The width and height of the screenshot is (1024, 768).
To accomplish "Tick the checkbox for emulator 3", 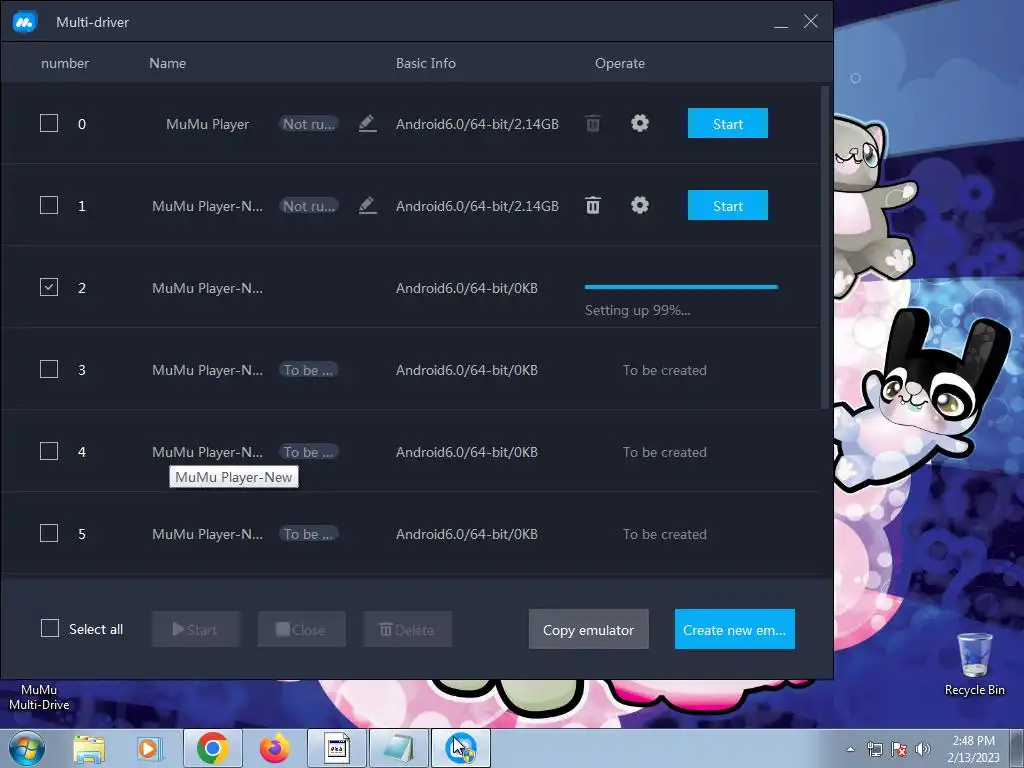I will point(49,370).
